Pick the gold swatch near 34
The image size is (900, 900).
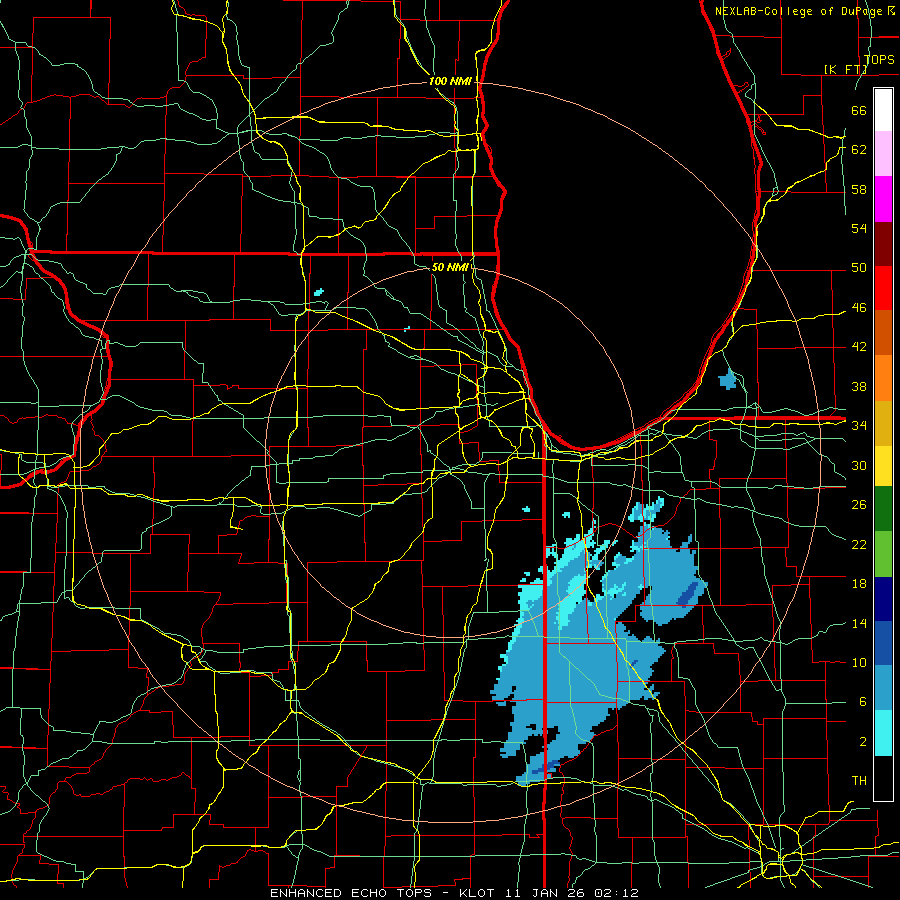click(883, 423)
